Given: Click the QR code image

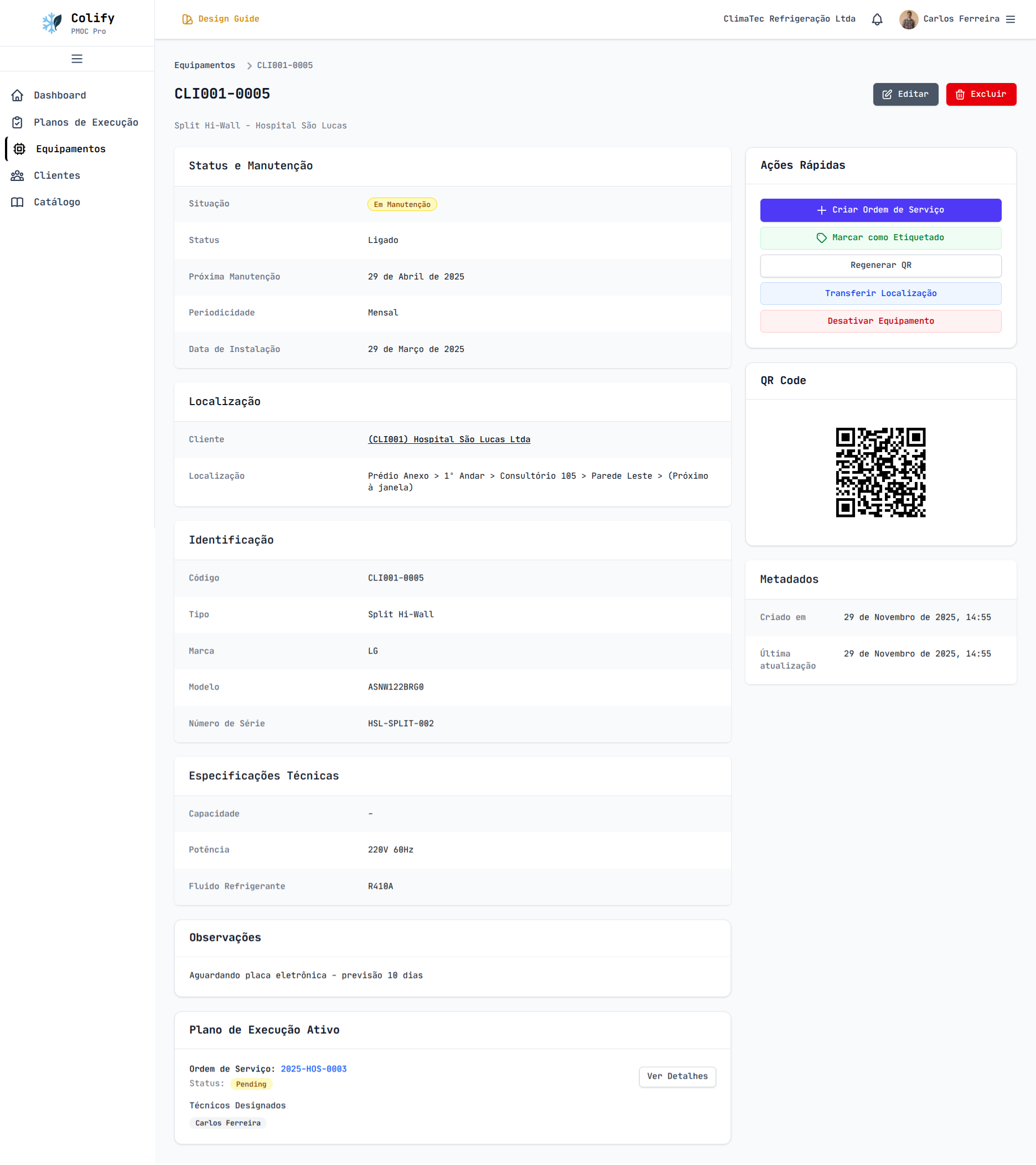Looking at the screenshot, I should pos(880,473).
